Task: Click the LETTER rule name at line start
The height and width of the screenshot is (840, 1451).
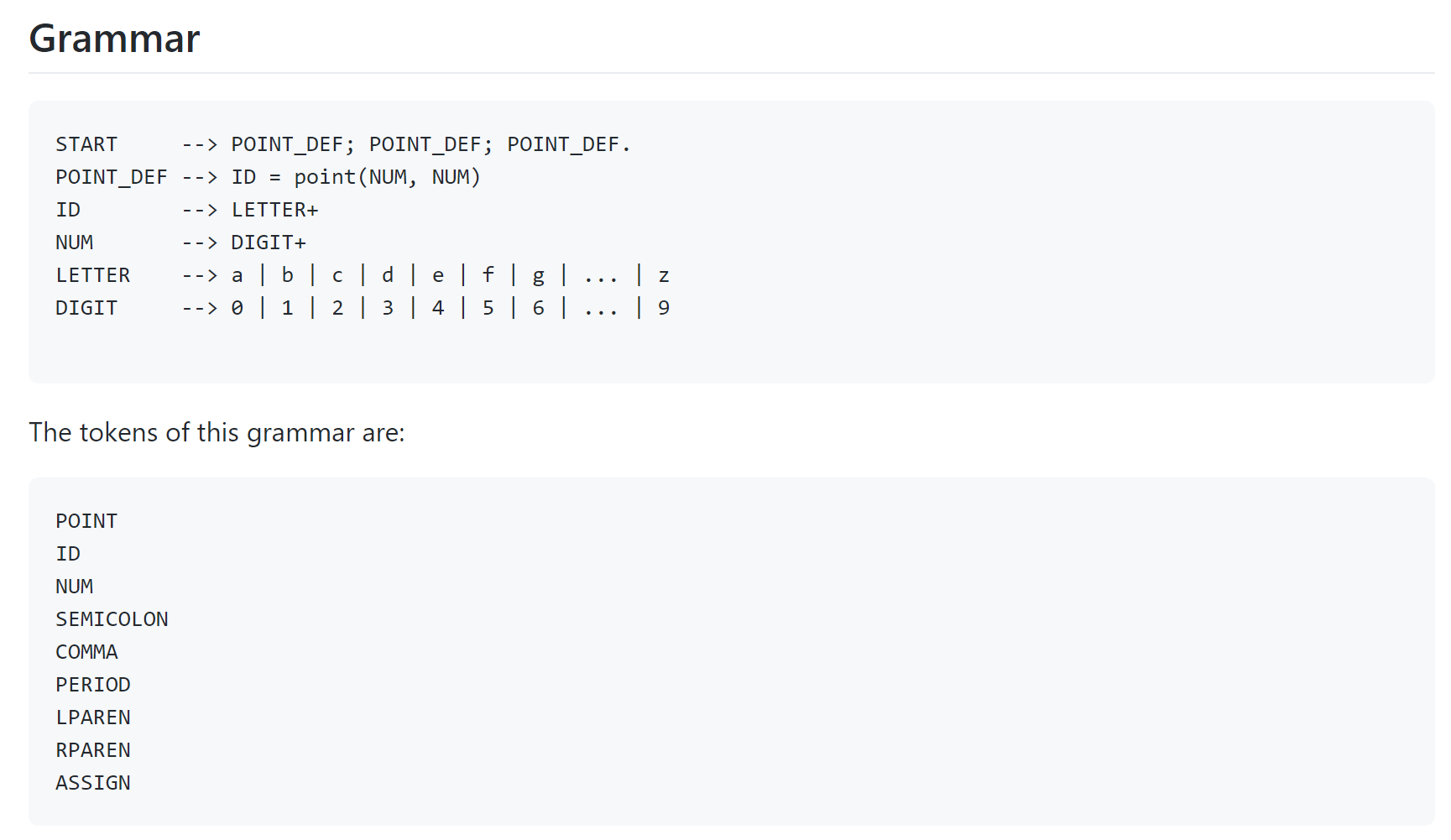Action: point(92,275)
